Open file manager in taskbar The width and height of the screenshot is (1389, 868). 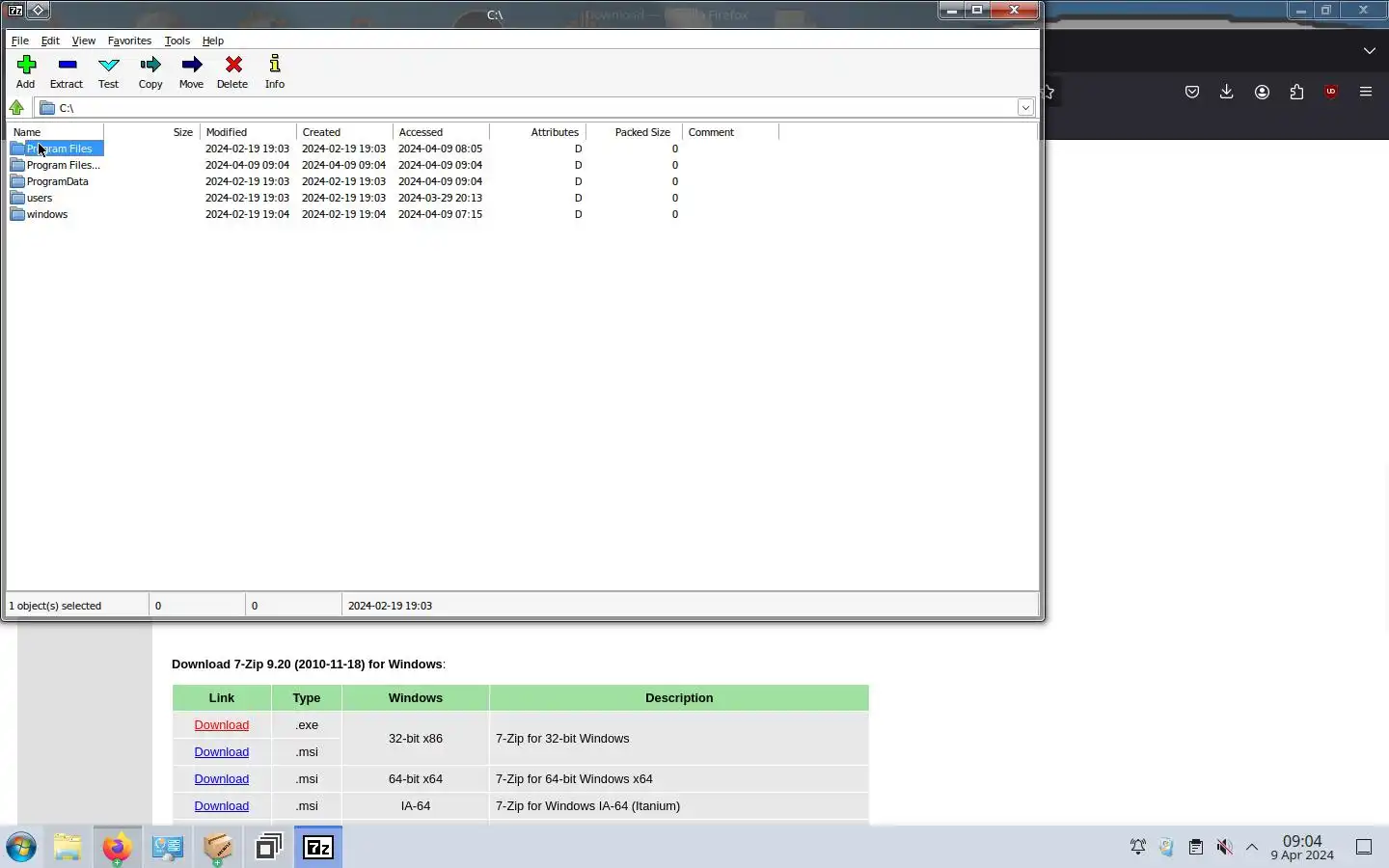click(68, 847)
